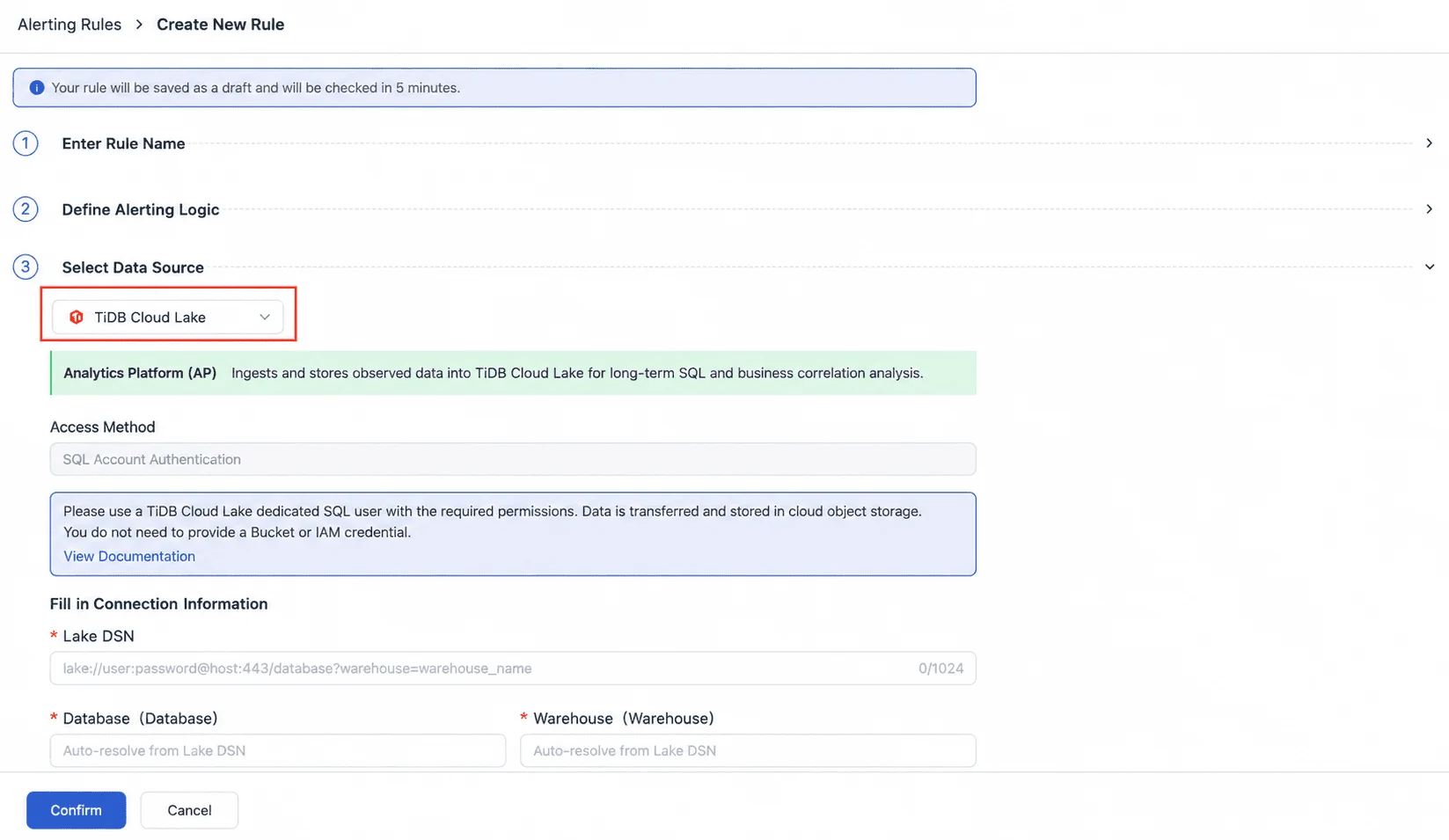Go back to Alerting Rules breadcrumb

point(70,25)
